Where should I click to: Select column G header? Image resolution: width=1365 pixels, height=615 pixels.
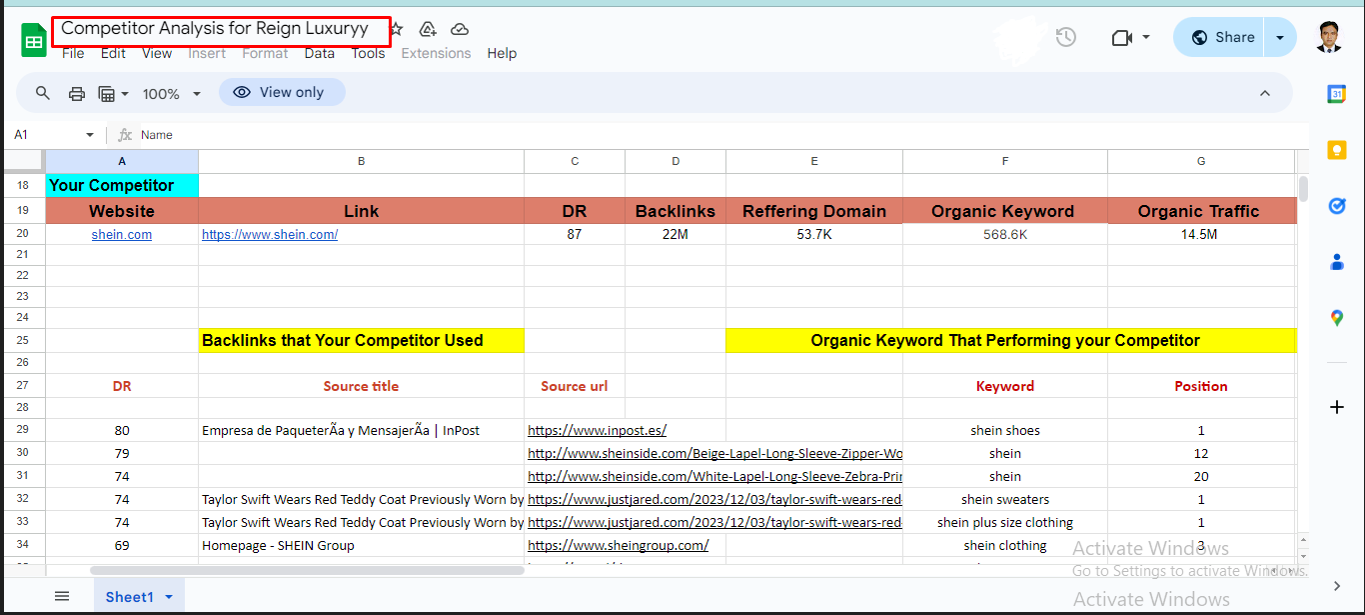pos(1201,161)
